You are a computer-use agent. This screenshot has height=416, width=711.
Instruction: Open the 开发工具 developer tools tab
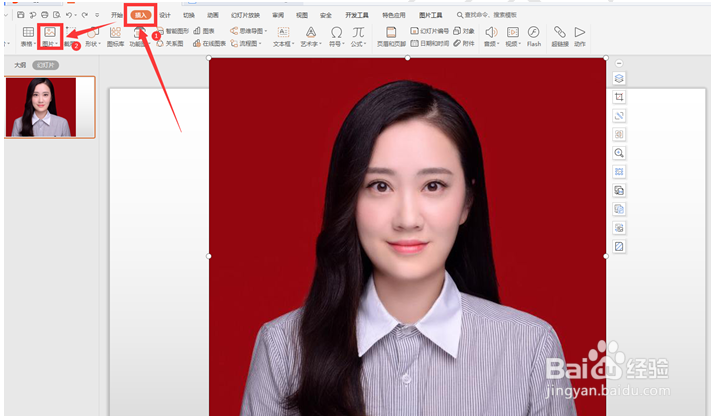tap(357, 15)
